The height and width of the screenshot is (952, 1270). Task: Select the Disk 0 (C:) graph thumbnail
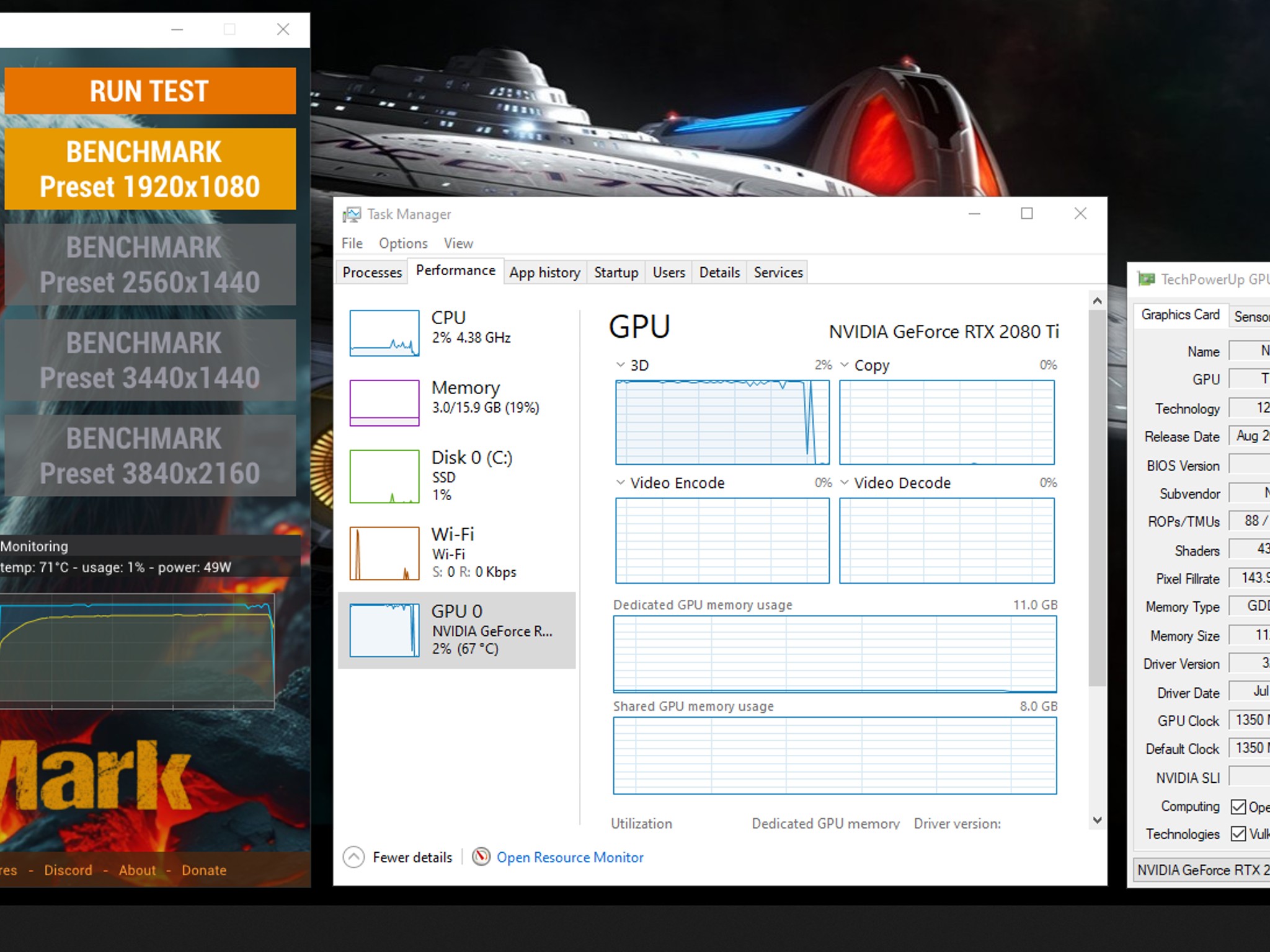click(384, 477)
